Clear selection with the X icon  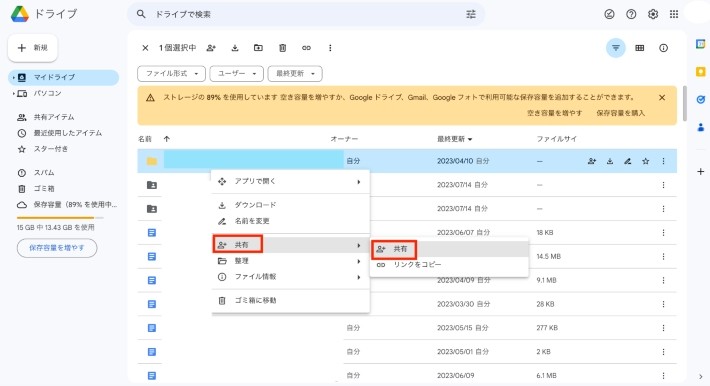(145, 48)
